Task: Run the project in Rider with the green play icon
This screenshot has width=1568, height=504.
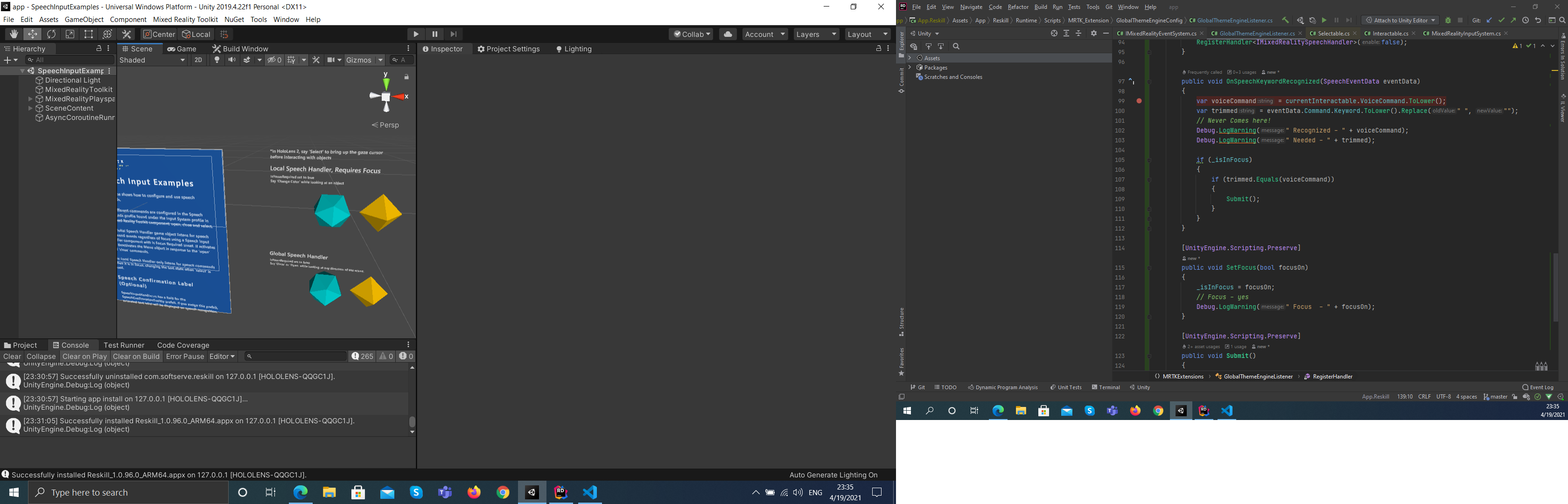Action: [1324, 20]
